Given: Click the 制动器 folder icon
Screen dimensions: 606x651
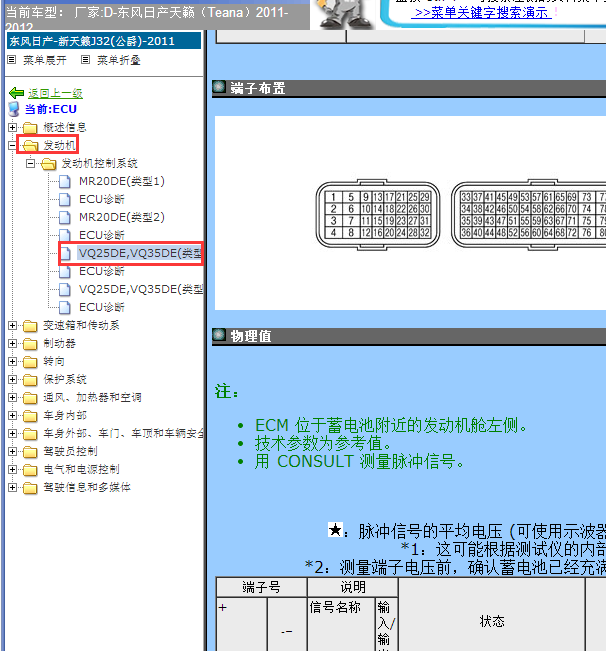Looking at the screenshot, I should (x=30, y=344).
